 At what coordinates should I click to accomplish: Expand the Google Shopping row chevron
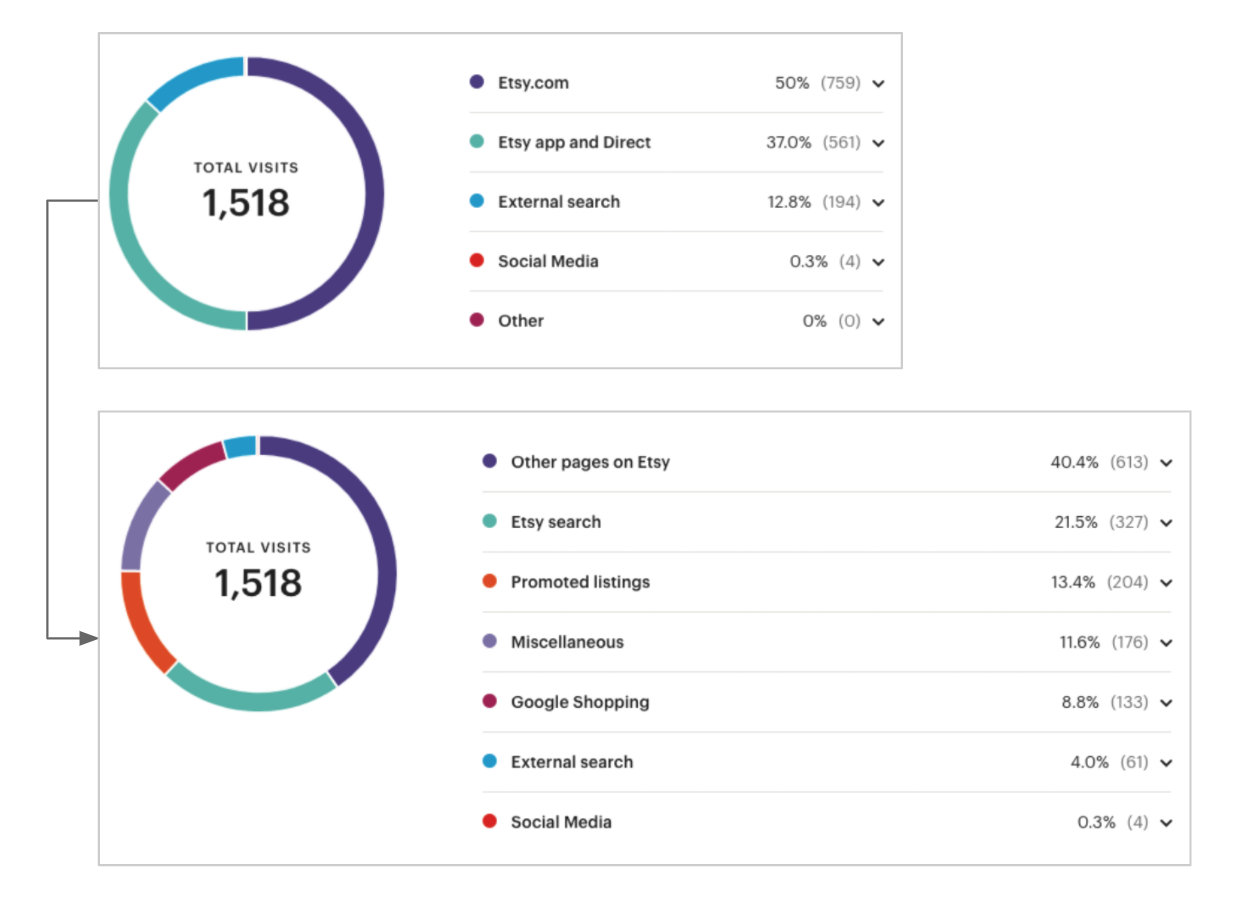coord(1166,703)
